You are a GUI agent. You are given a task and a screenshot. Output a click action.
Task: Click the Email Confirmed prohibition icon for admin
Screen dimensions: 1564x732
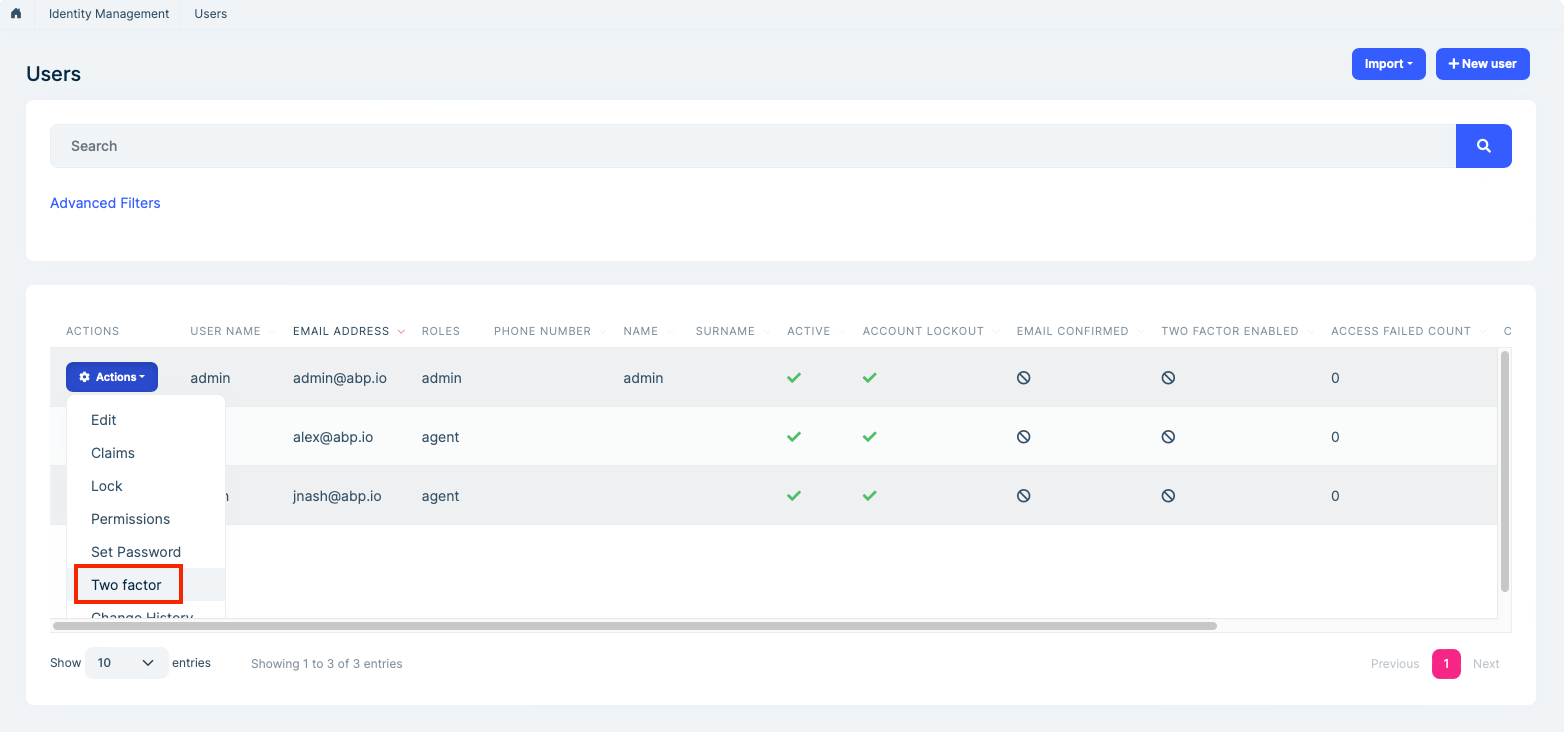1023,377
